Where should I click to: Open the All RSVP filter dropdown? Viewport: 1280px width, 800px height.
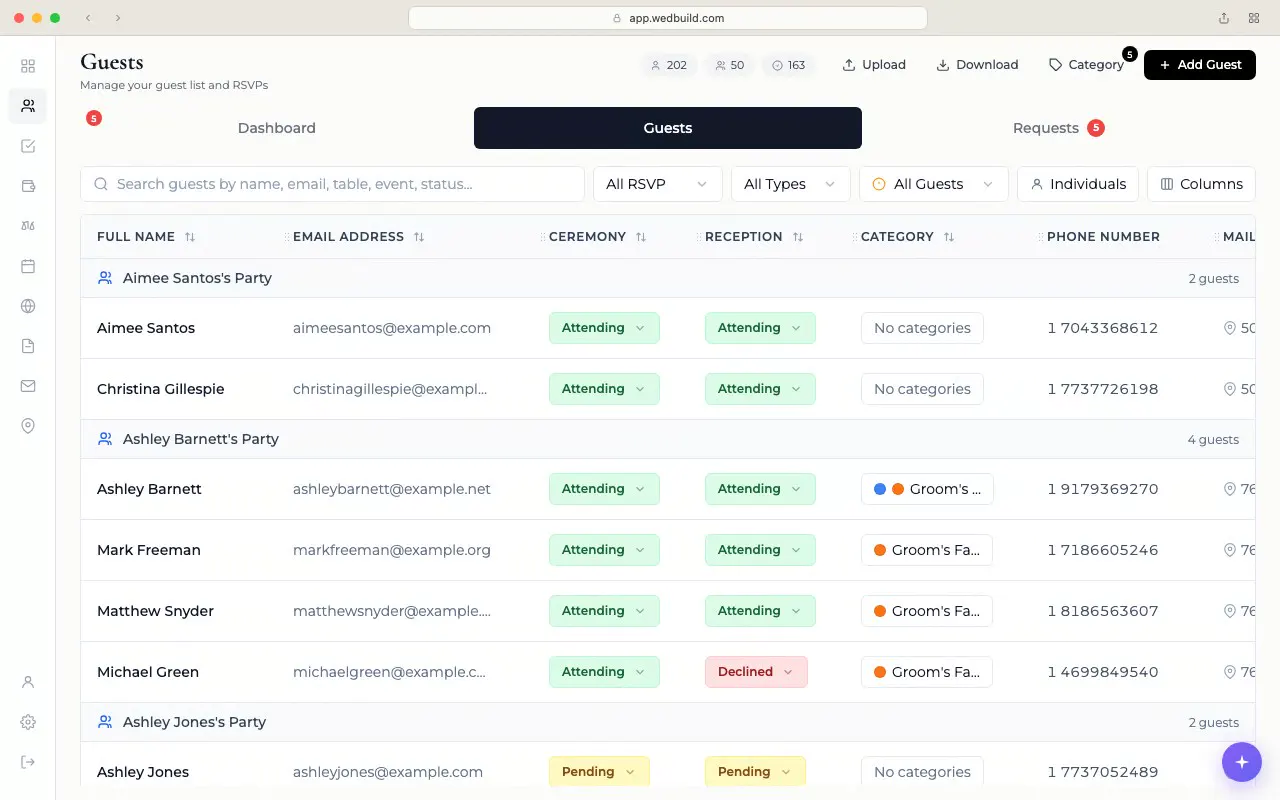(x=657, y=184)
